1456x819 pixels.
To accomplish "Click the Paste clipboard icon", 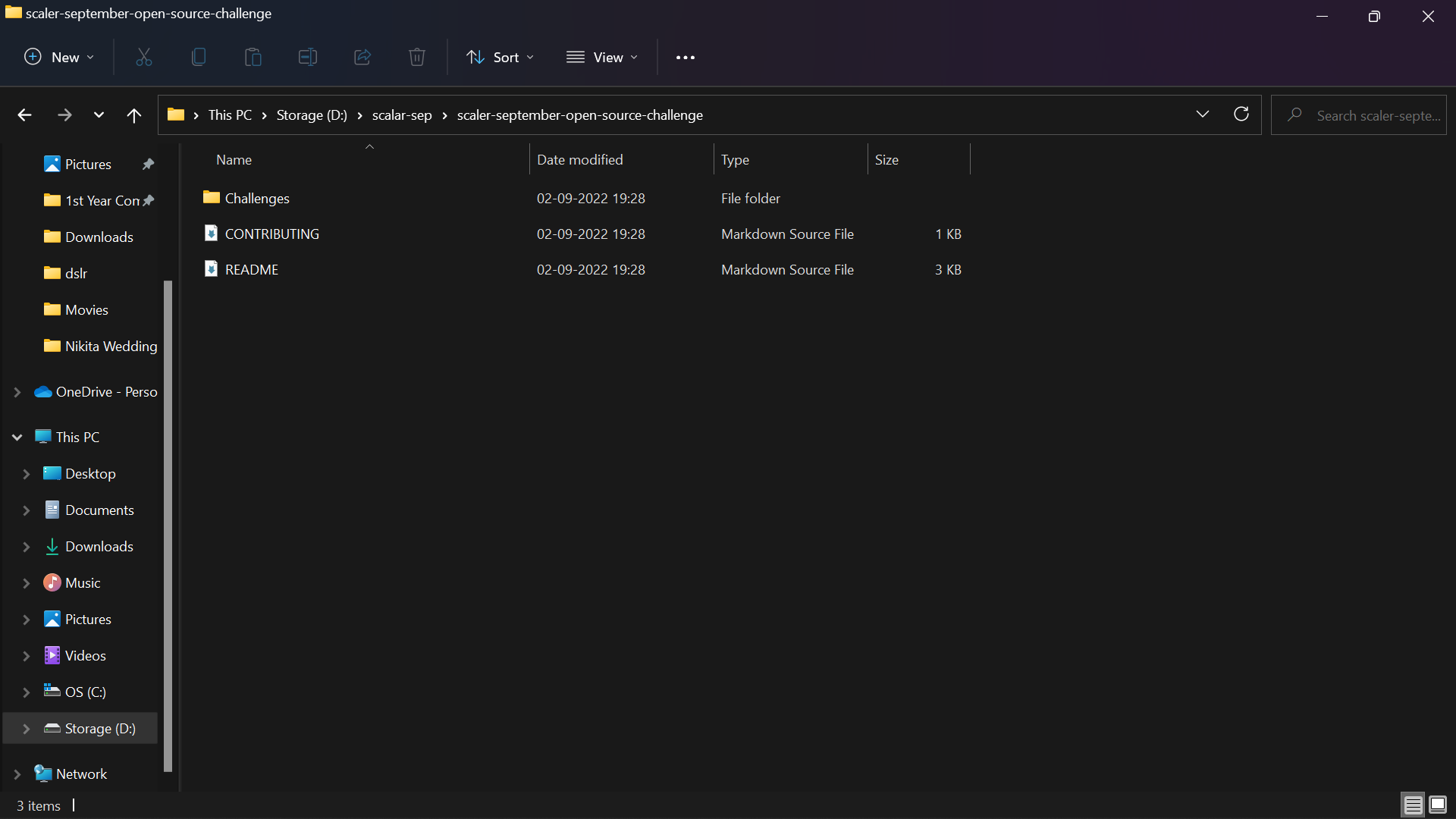I will click(x=253, y=58).
